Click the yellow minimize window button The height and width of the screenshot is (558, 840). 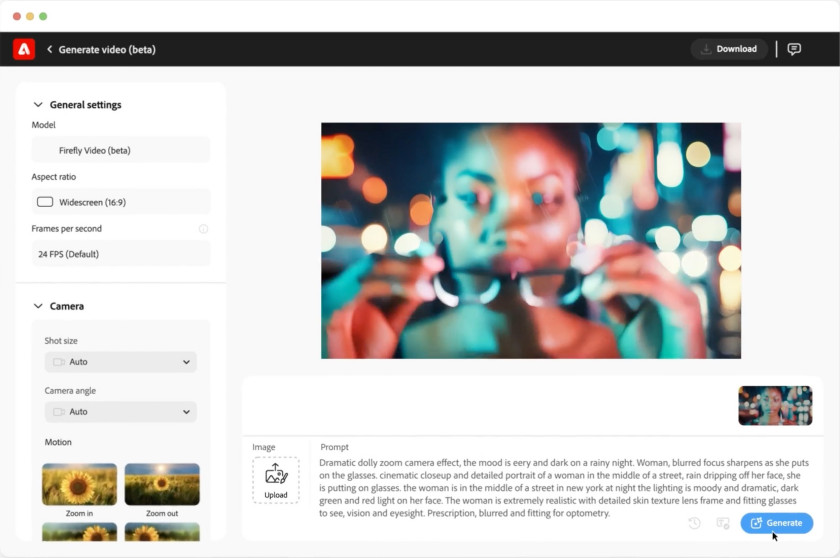(30, 17)
